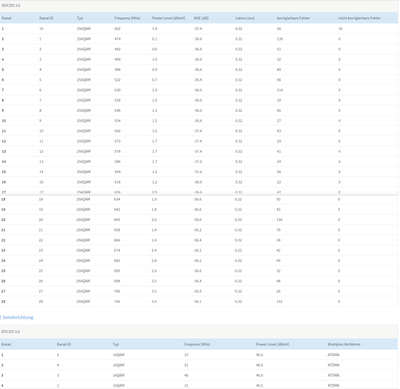Click Power Level (dBmV) header in downstream table
400x389 pixels.
169,18
